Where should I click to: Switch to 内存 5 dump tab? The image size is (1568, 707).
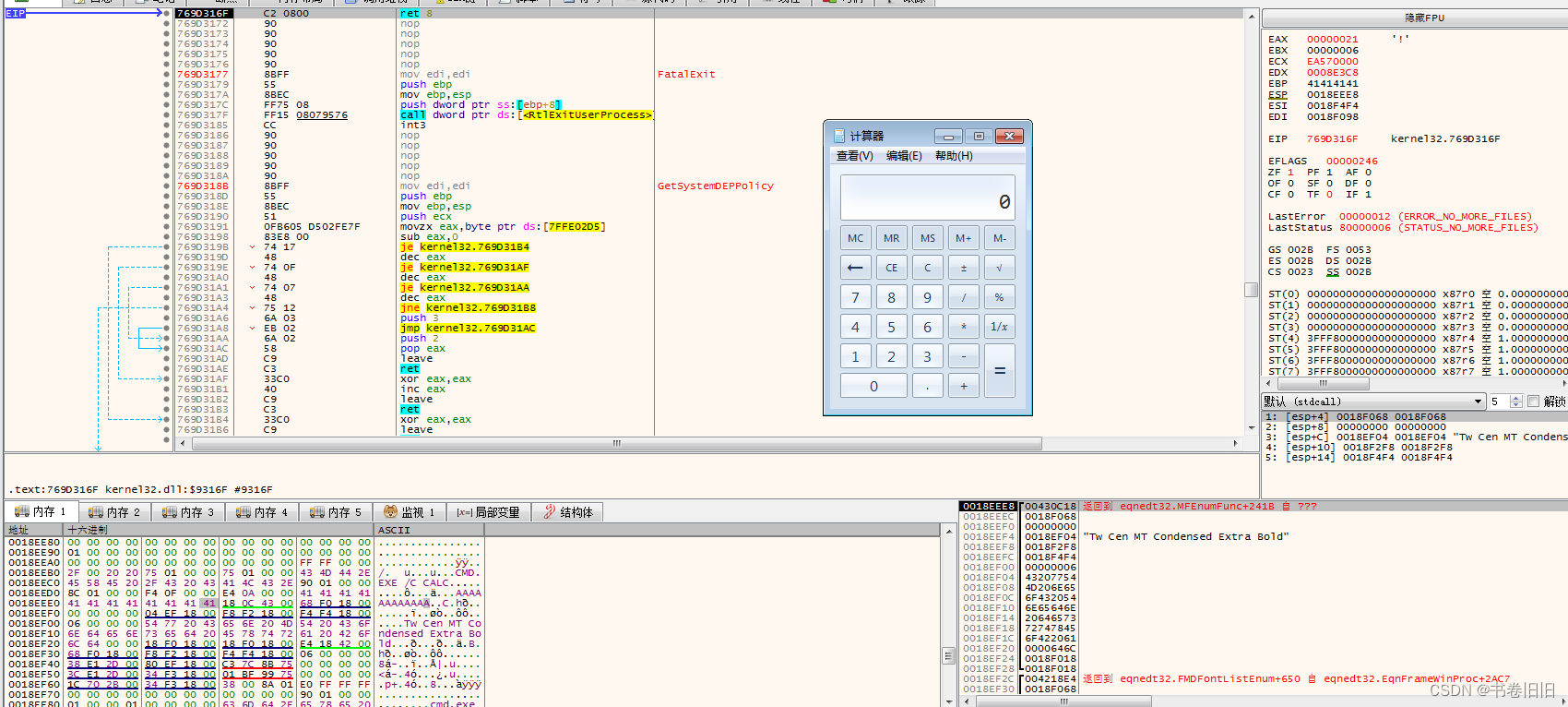[336, 512]
